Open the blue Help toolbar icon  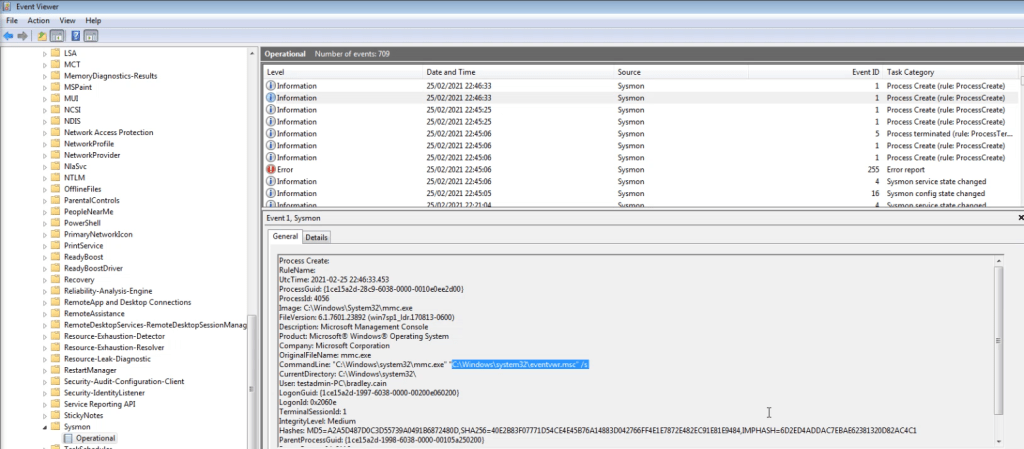75,35
